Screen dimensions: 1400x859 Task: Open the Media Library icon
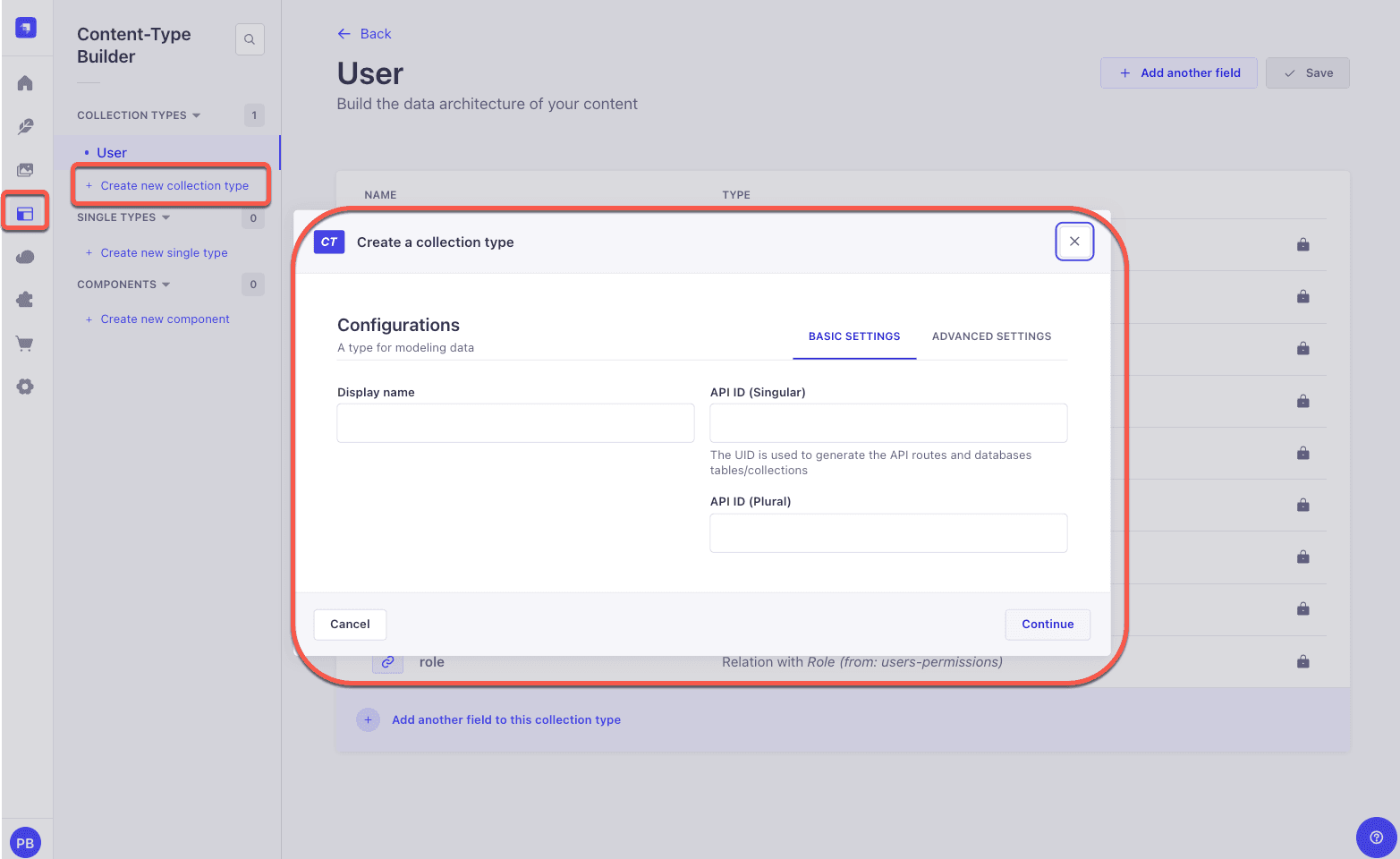point(25,170)
